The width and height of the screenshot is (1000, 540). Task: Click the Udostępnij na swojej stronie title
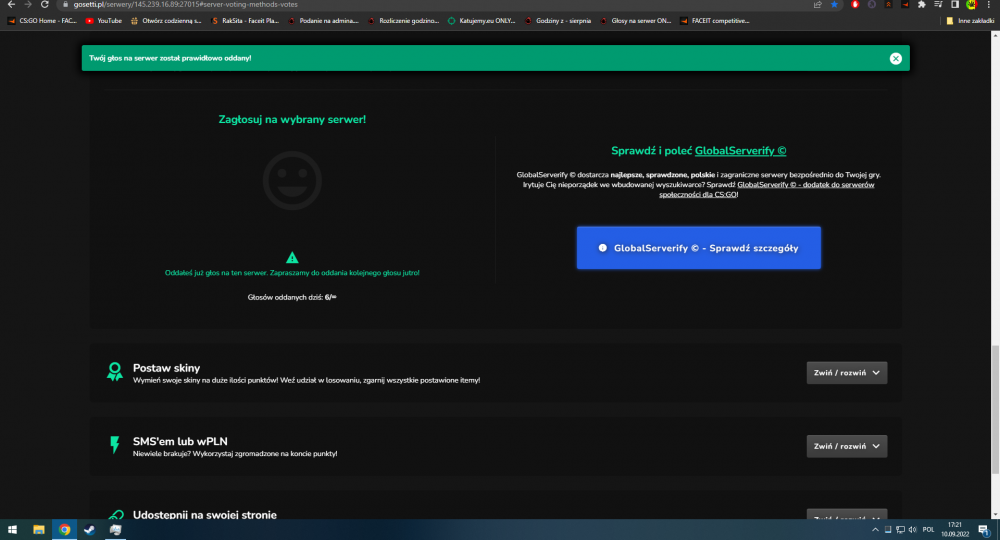tap(205, 514)
